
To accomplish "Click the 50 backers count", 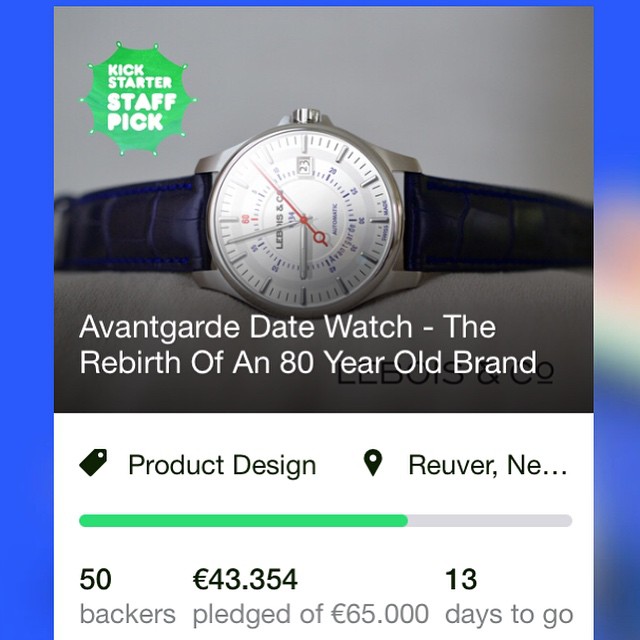I will 95,579.
